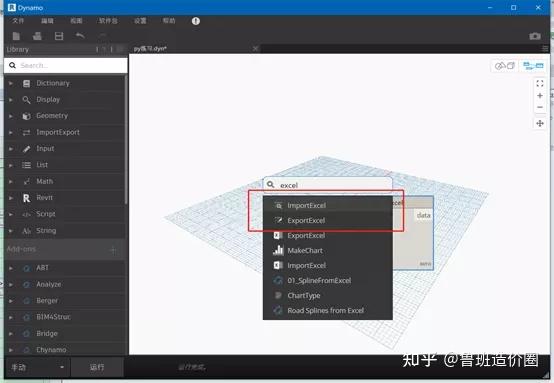The width and height of the screenshot is (554, 383).
Task: Open the 设置 menu
Action: 140,21
